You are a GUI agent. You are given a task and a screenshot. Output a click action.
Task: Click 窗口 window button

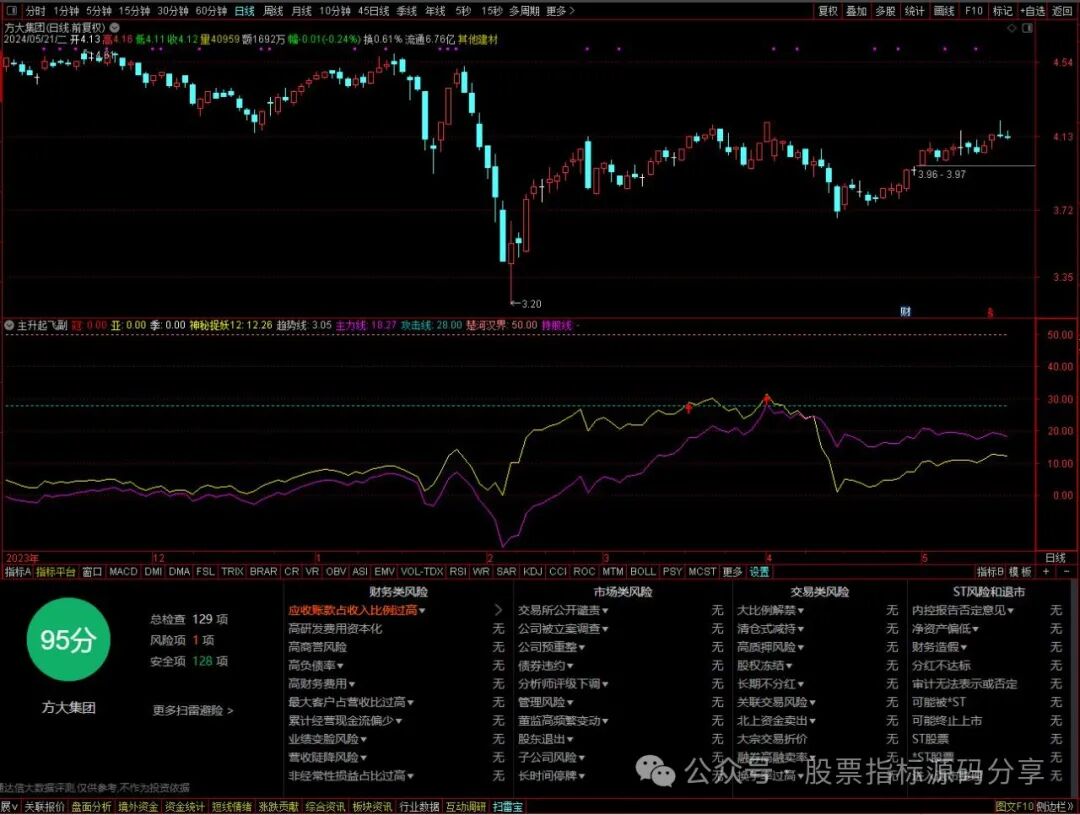coord(92,572)
